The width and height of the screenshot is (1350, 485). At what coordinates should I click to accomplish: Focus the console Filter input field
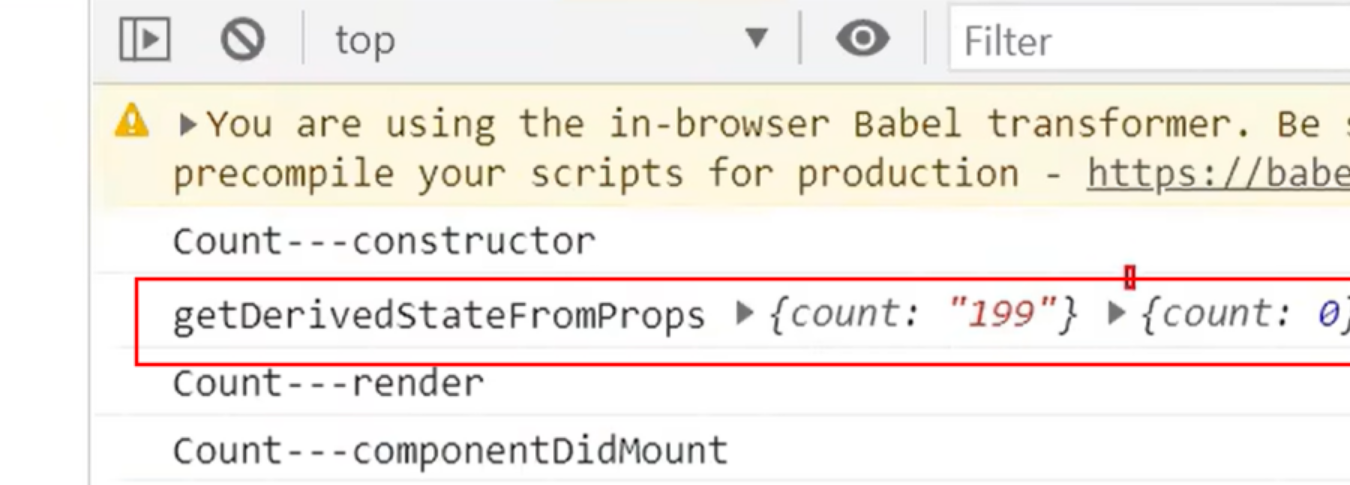1149,41
